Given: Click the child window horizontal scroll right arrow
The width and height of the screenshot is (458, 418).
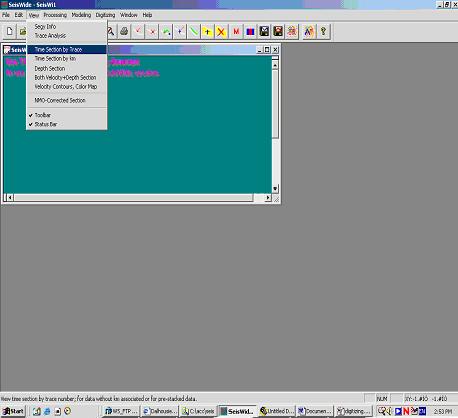Looking at the screenshot, I should pyautogui.click(x=268, y=198).
